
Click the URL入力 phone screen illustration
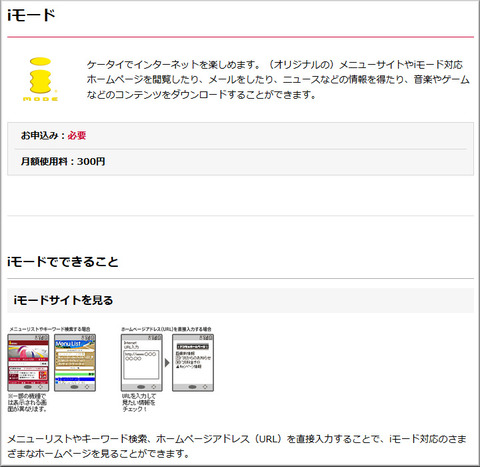pos(142,363)
